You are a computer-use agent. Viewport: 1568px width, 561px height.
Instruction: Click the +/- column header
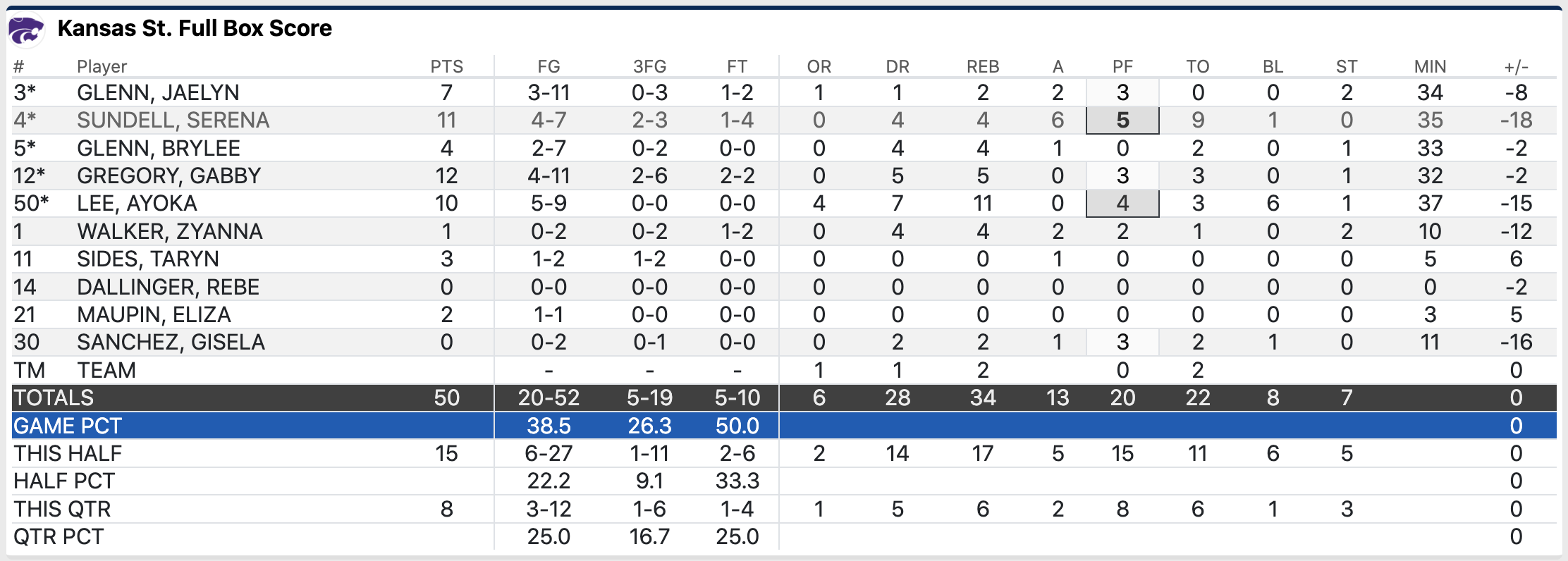coord(1516,66)
